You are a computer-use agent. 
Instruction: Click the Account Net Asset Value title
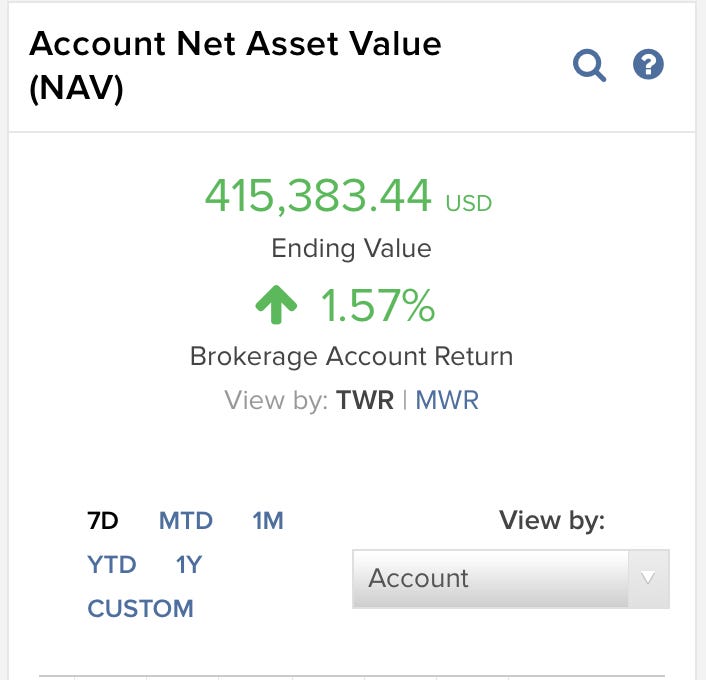(x=236, y=66)
